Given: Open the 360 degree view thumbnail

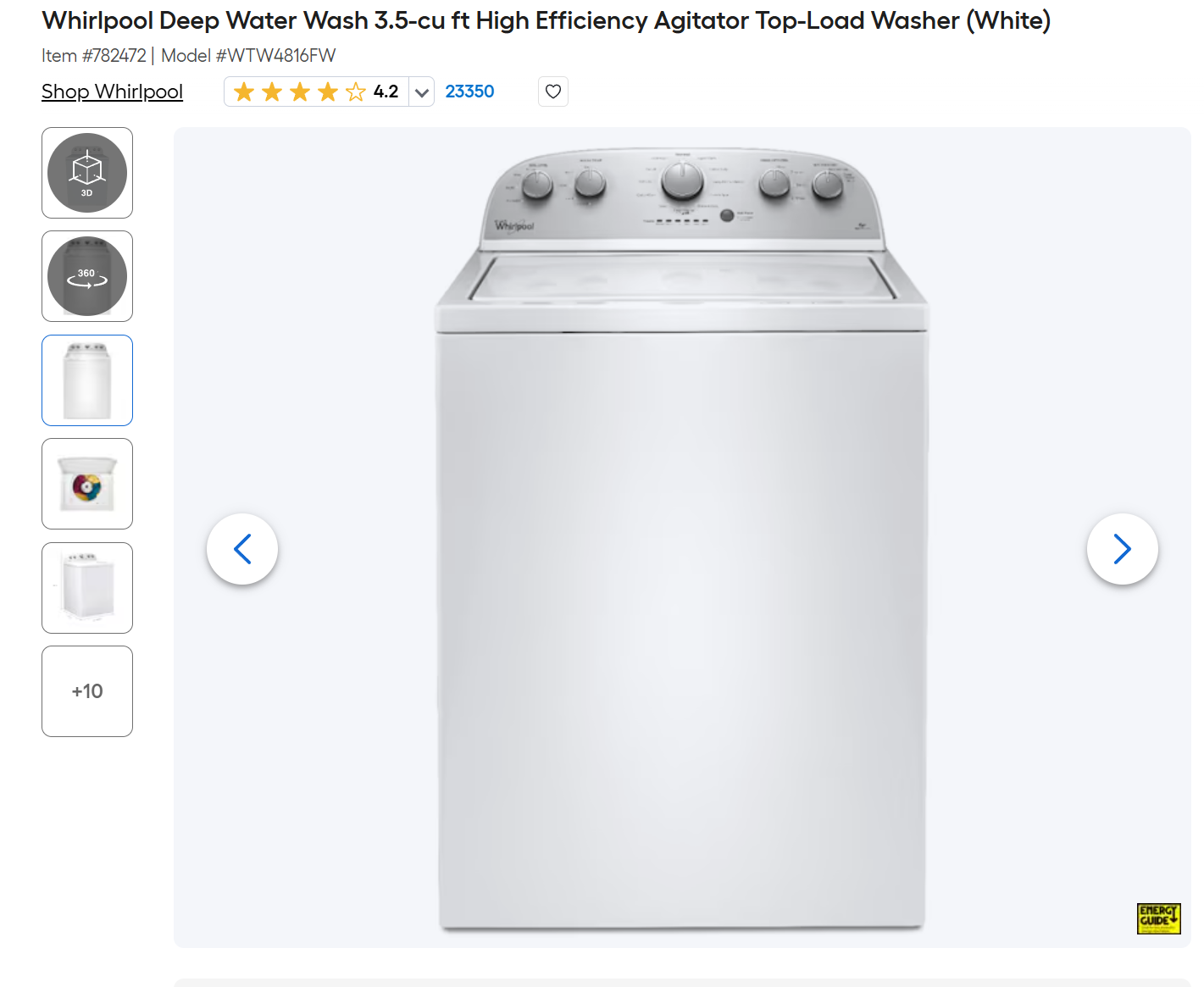Looking at the screenshot, I should (x=87, y=276).
